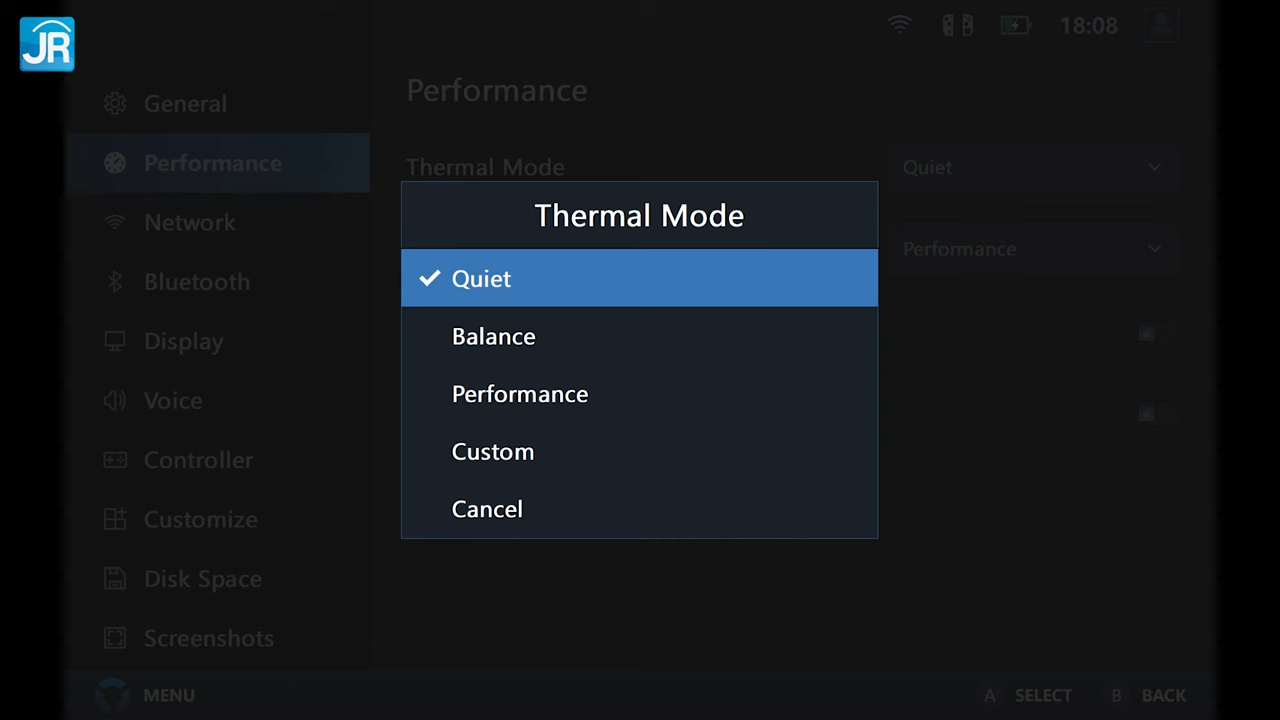Pick Custom from the Thermal Mode list
The width and height of the screenshot is (1280, 720).
point(639,452)
